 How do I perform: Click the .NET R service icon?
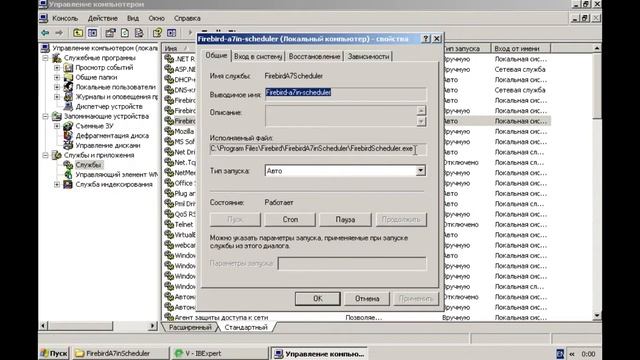point(169,59)
